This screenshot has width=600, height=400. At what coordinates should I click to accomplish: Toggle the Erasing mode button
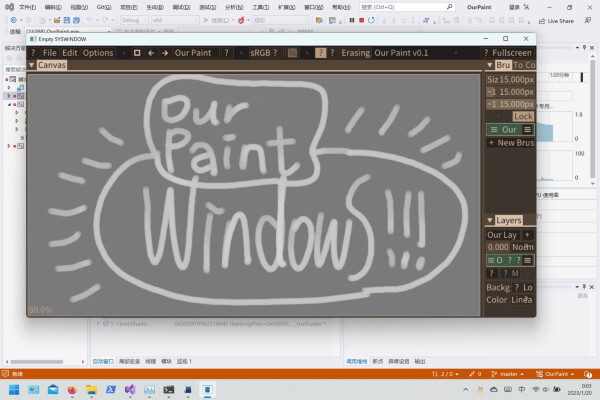(355, 53)
